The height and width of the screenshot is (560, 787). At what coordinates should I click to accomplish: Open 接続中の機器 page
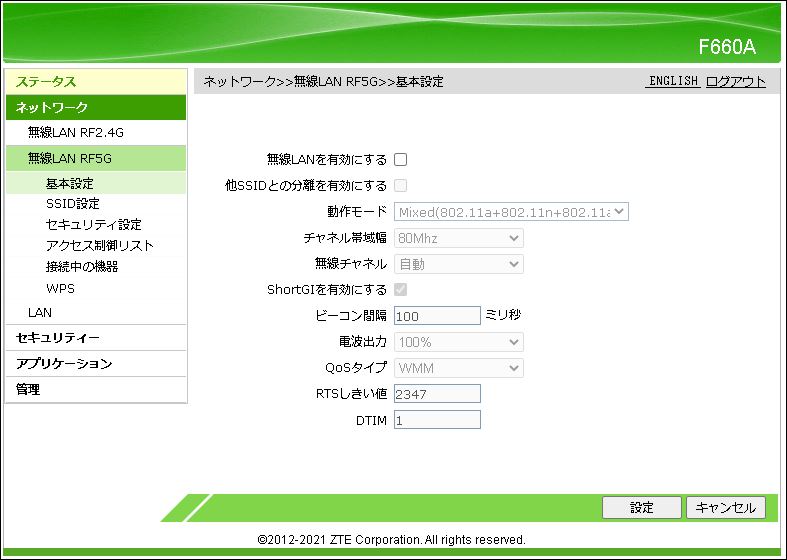point(82,266)
